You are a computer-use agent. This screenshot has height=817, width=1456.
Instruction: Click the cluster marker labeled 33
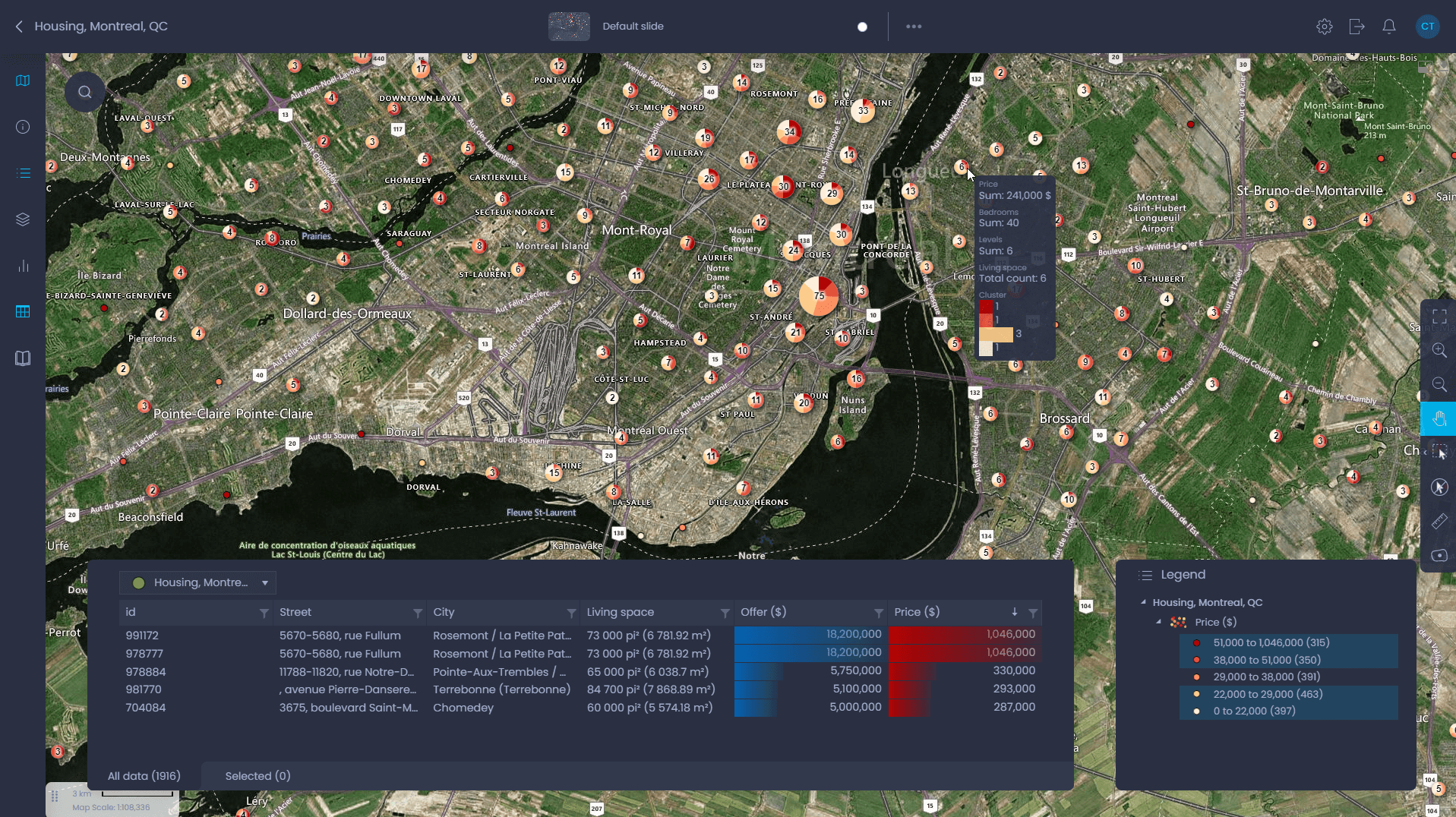click(863, 110)
